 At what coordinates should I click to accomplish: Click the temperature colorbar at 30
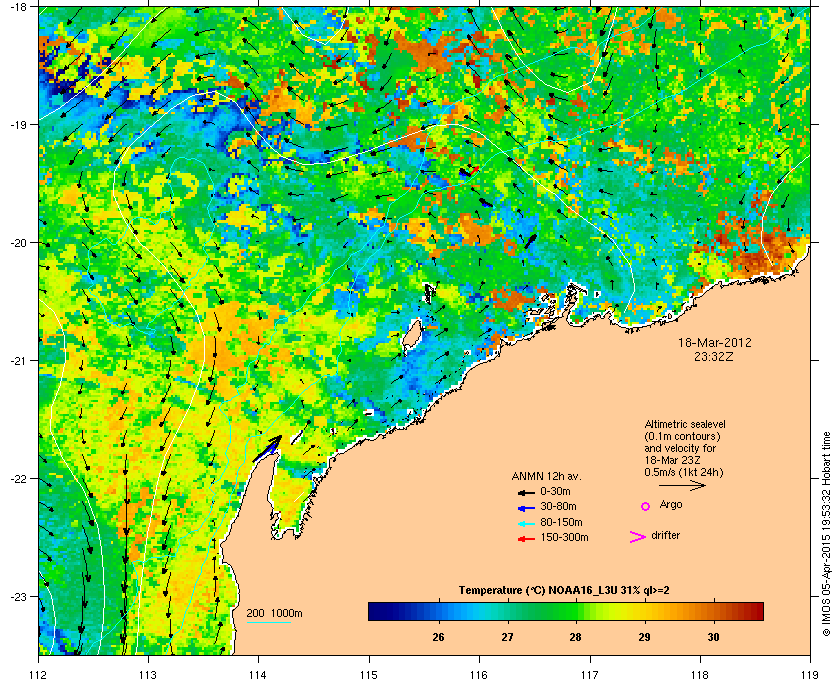(713, 611)
